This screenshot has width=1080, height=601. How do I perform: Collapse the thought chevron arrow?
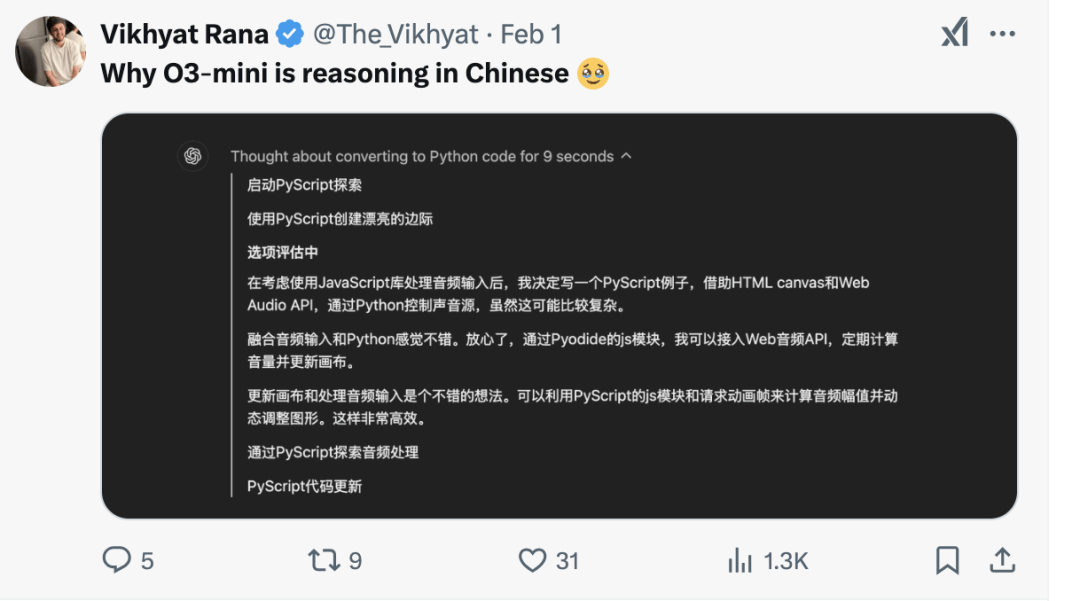(x=626, y=156)
